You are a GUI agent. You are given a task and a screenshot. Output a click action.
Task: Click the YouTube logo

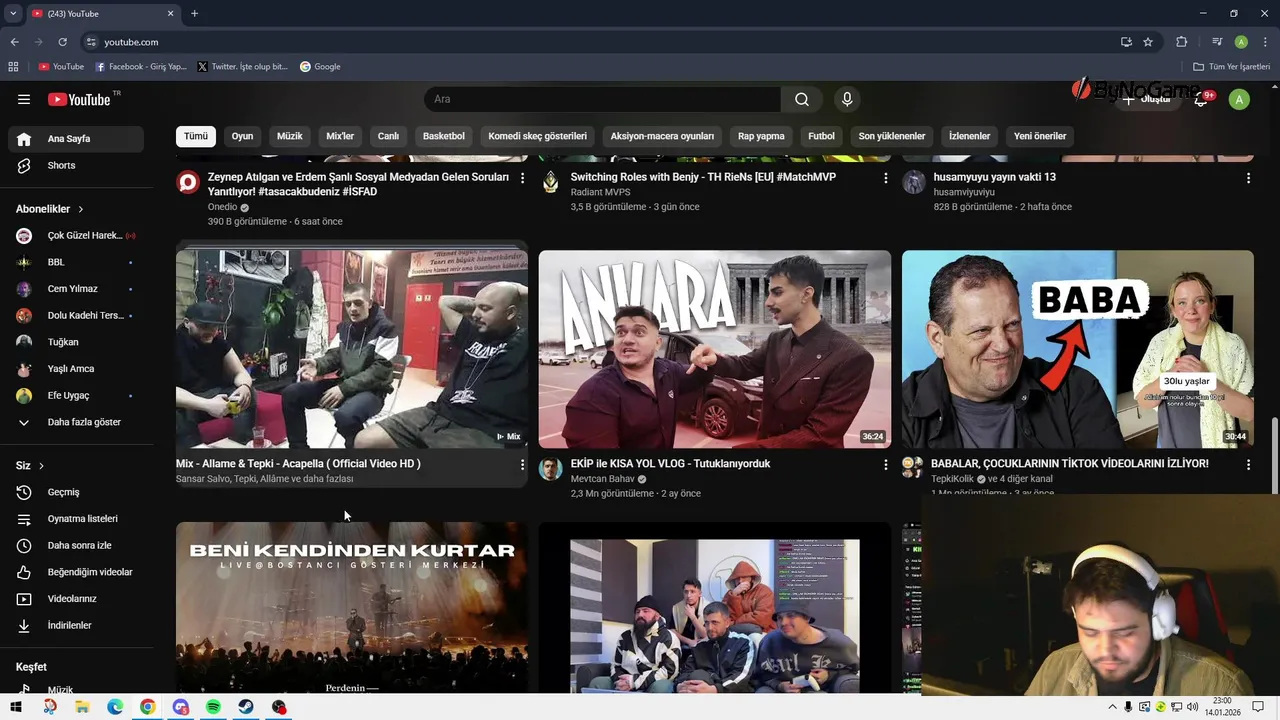(x=79, y=99)
